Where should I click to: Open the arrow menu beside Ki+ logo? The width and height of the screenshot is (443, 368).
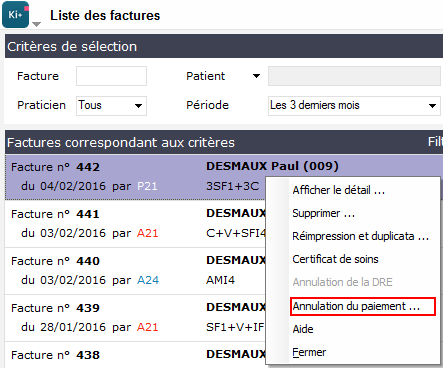pos(37,24)
